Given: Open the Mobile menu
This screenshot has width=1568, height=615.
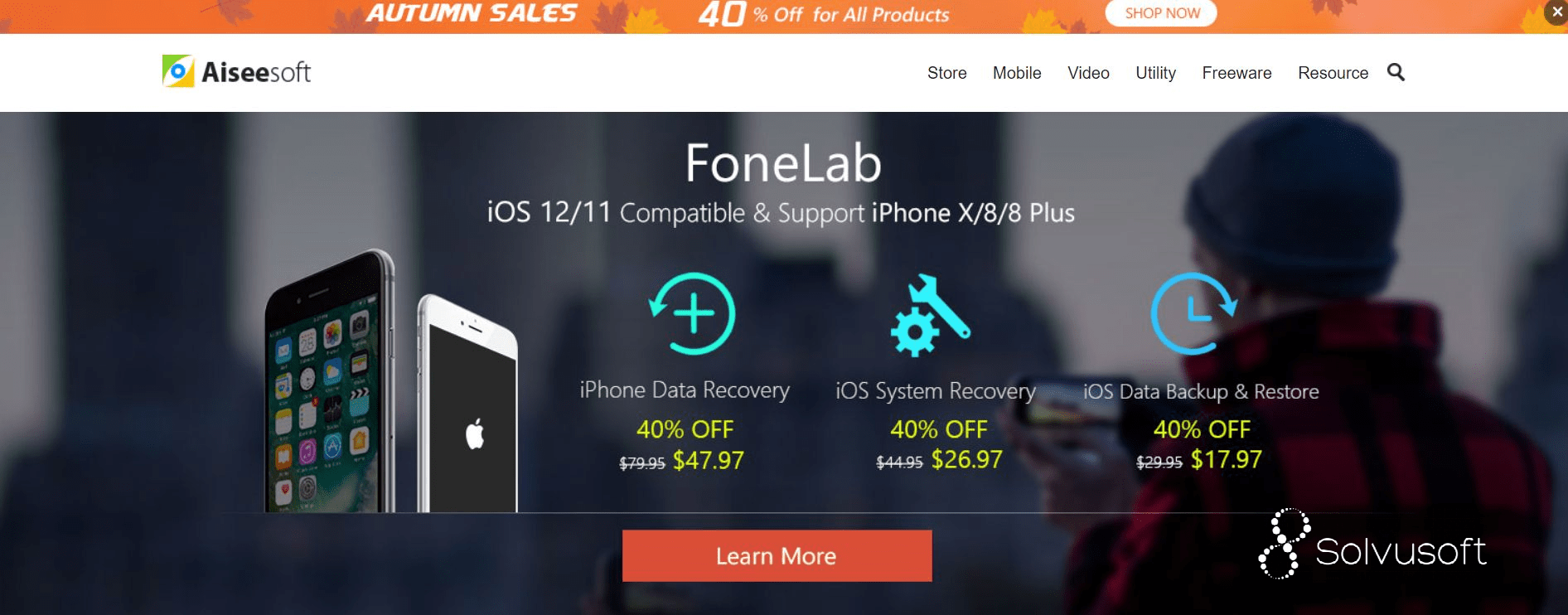Looking at the screenshot, I should [1017, 73].
